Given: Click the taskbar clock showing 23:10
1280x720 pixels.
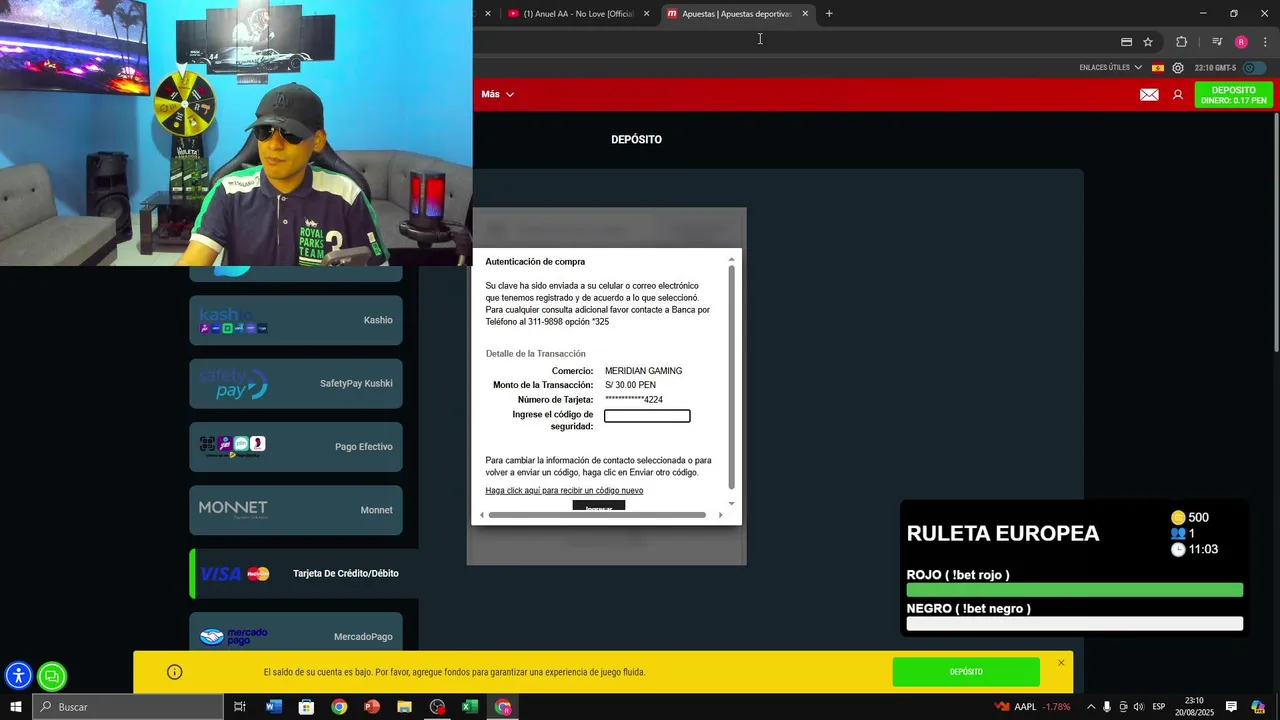Looking at the screenshot, I should click(1194, 707).
